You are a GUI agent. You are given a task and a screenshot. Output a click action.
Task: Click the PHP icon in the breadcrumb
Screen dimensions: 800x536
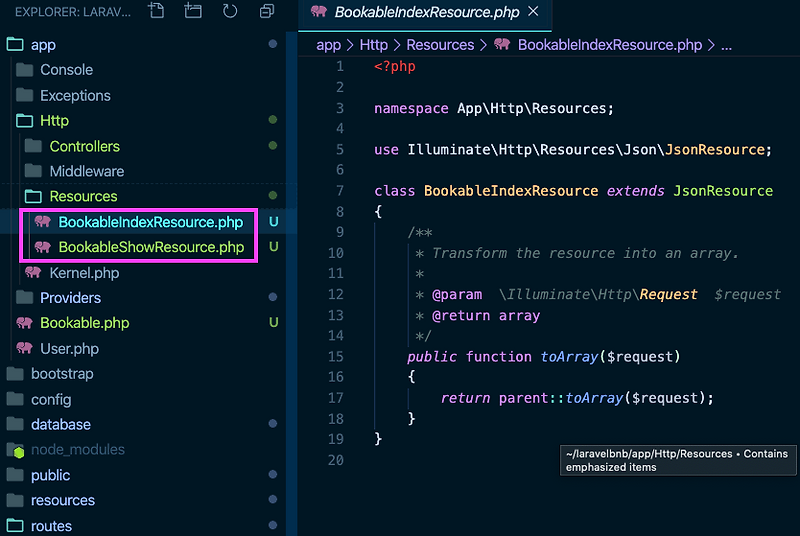point(502,44)
